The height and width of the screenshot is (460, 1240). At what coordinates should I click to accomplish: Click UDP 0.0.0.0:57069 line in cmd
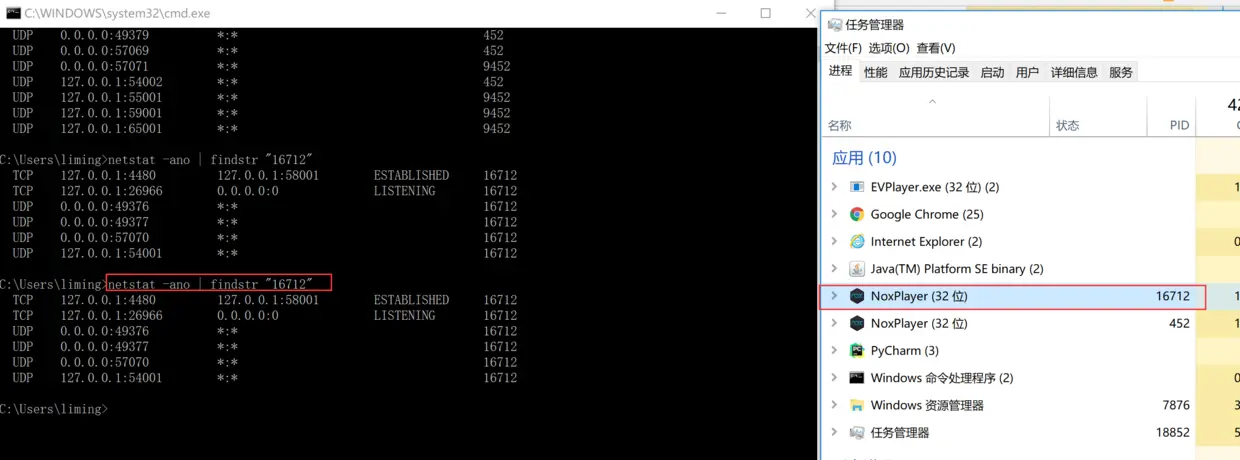258,50
